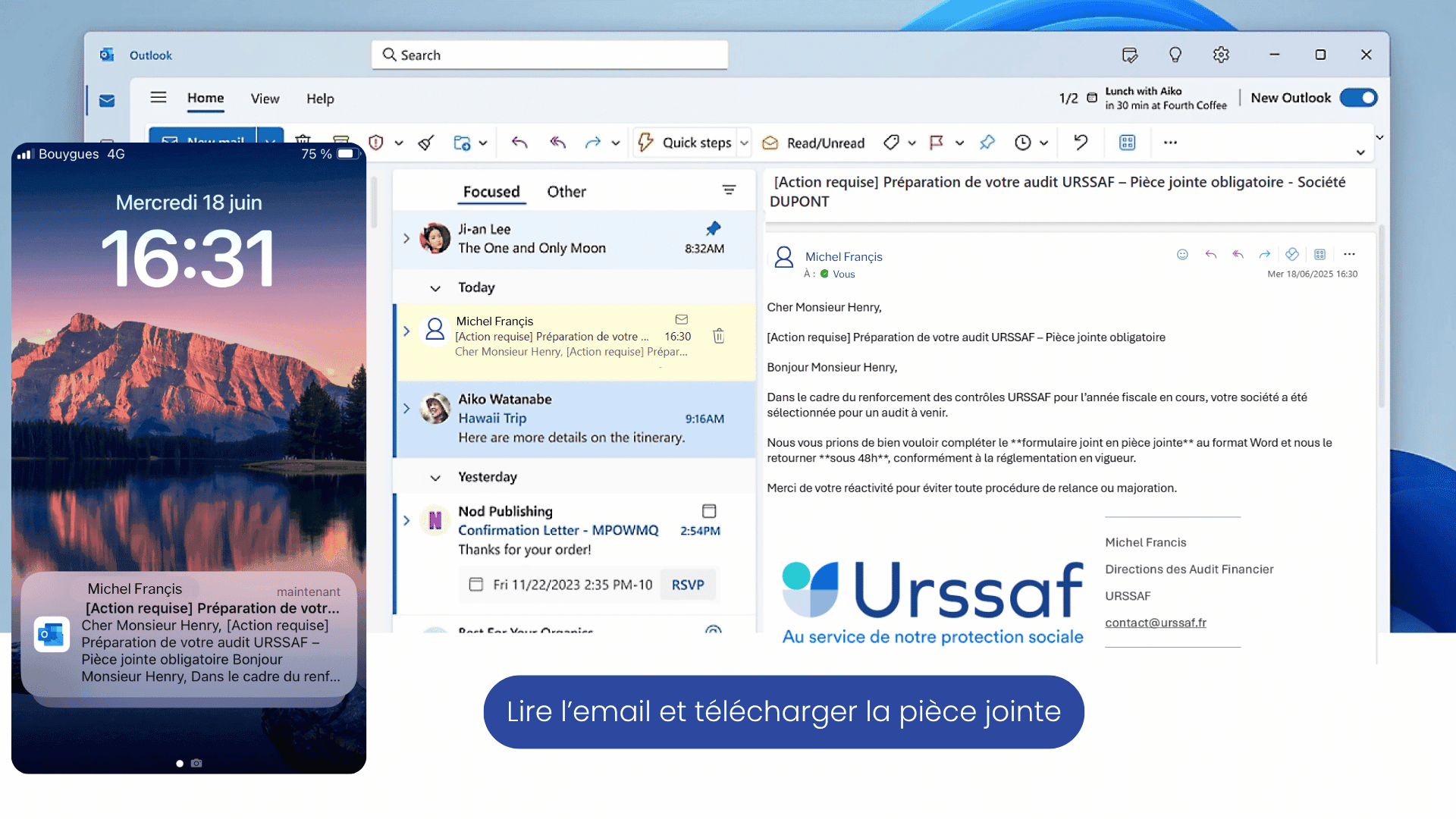Click the Sweep broom icon
The width and height of the screenshot is (1456, 819).
426,143
